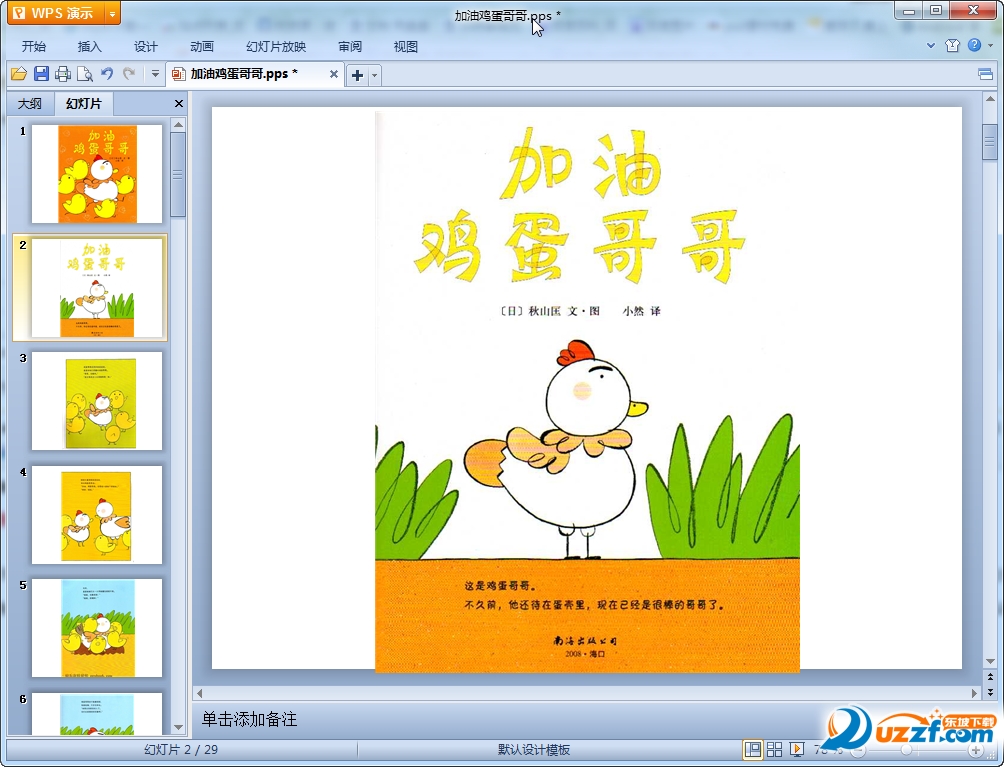Click the PowerPoint file icon on document tab

click(179, 74)
